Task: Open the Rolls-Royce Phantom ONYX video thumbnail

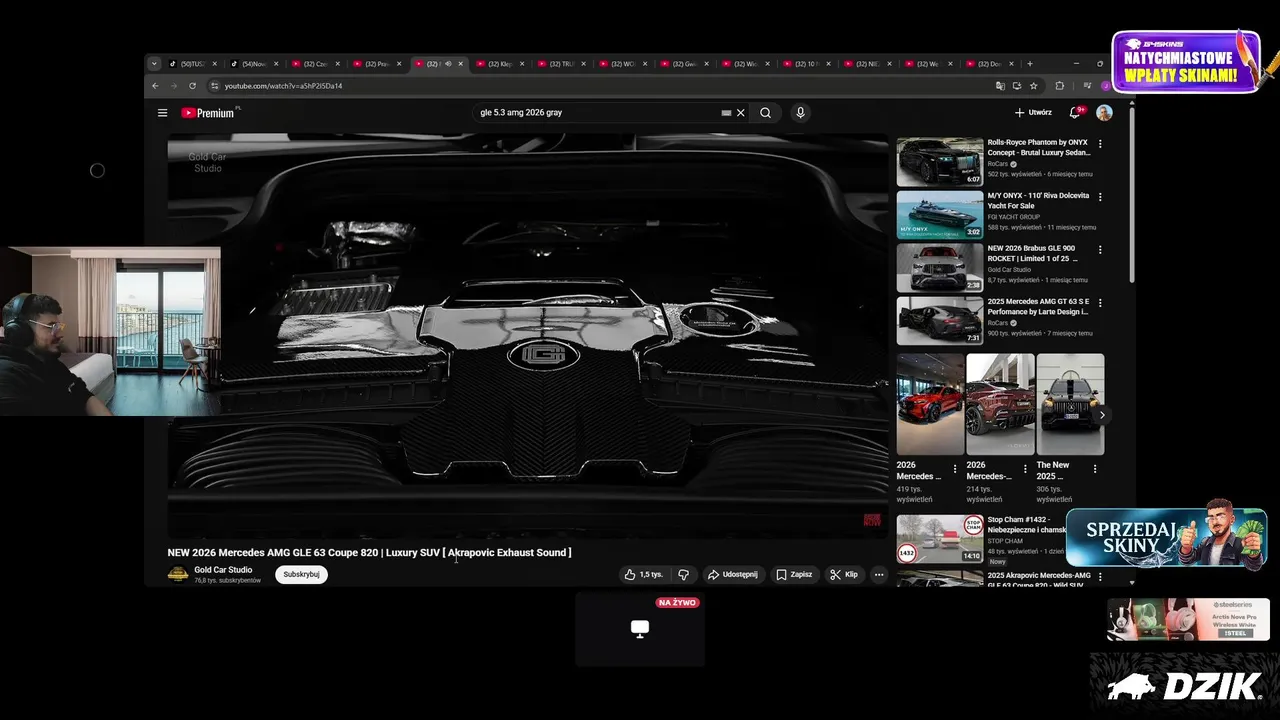Action: tap(940, 162)
